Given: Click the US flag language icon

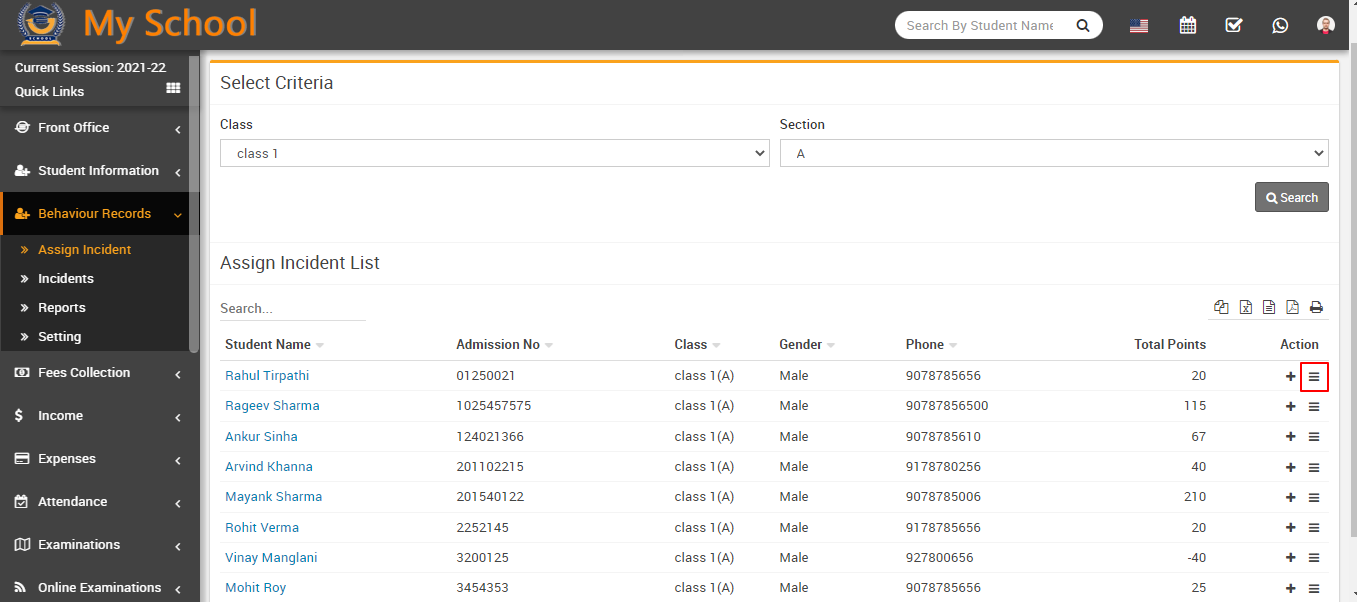Looking at the screenshot, I should pyautogui.click(x=1138, y=26).
